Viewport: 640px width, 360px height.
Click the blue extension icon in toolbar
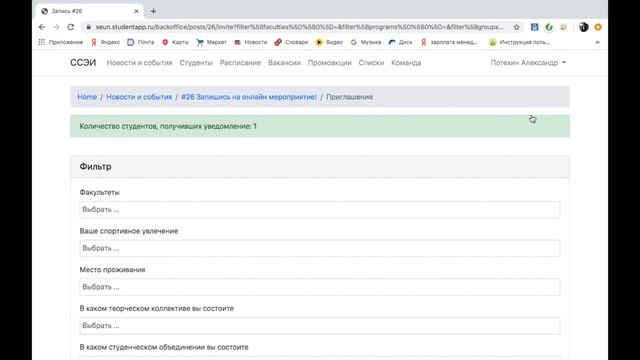coord(534,27)
